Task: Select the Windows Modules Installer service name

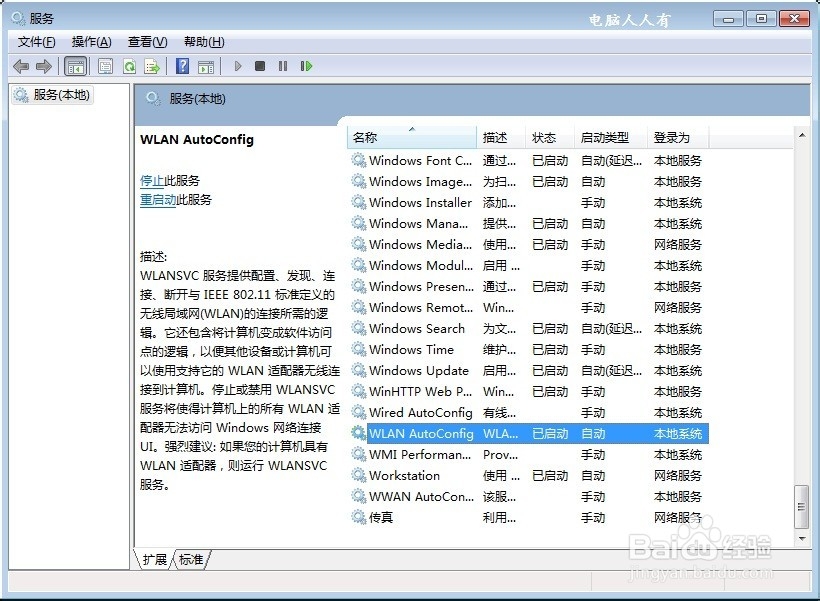Action: tap(420, 266)
